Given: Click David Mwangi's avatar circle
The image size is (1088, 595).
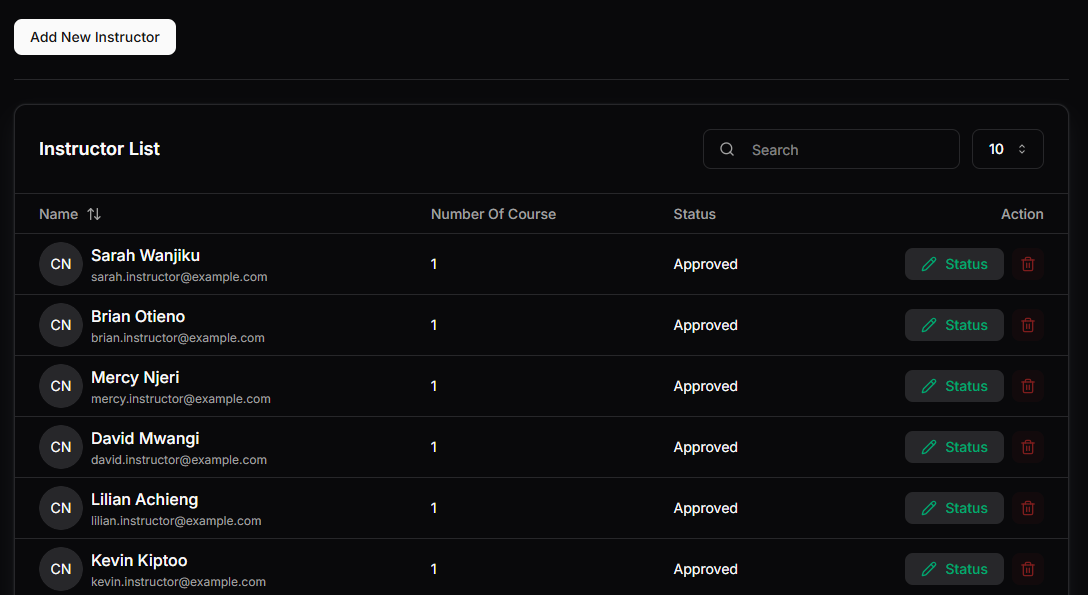Looking at the screenshot, I should click(61, 447).
